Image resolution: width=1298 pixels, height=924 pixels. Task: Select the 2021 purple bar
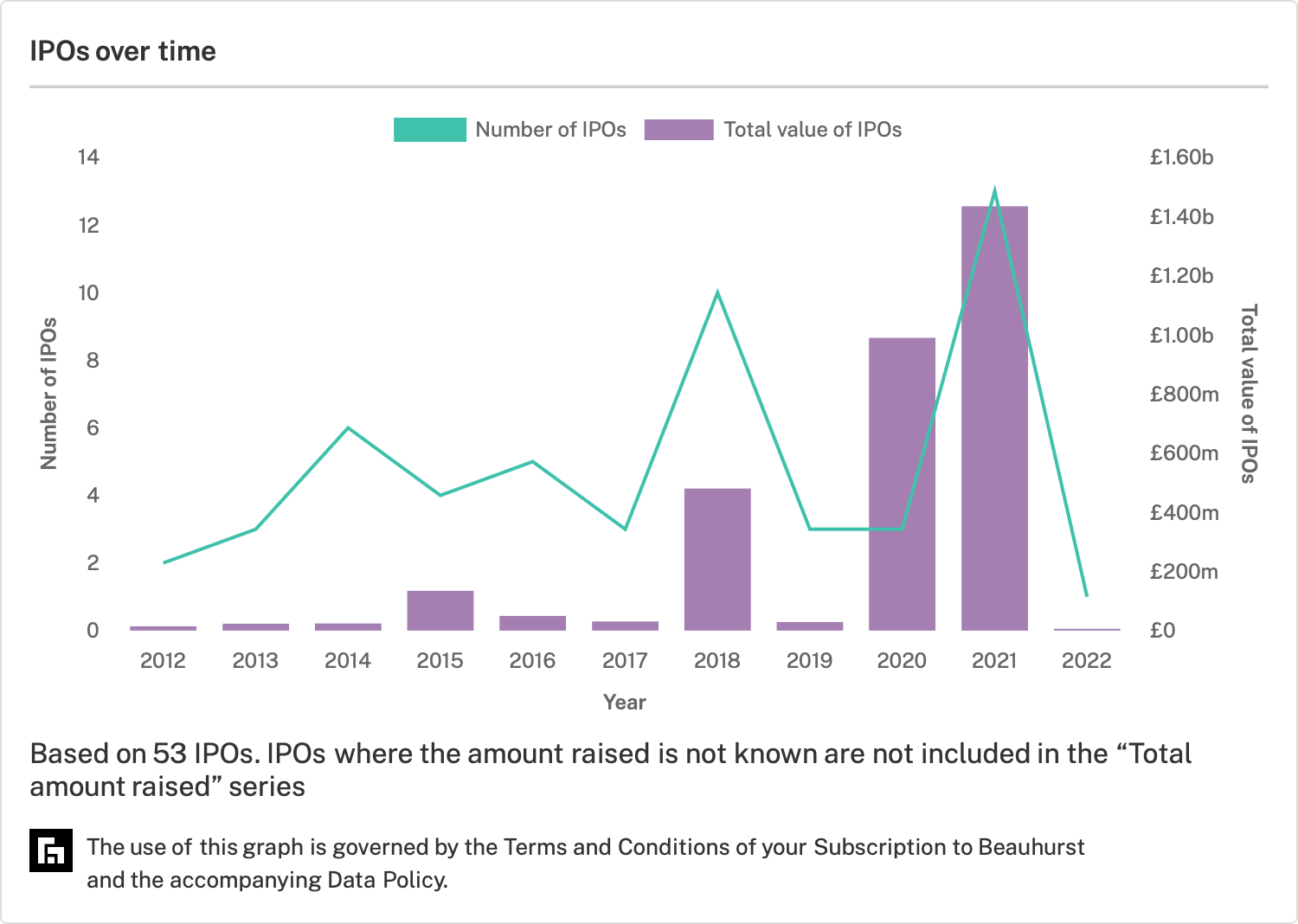point(994,418)
